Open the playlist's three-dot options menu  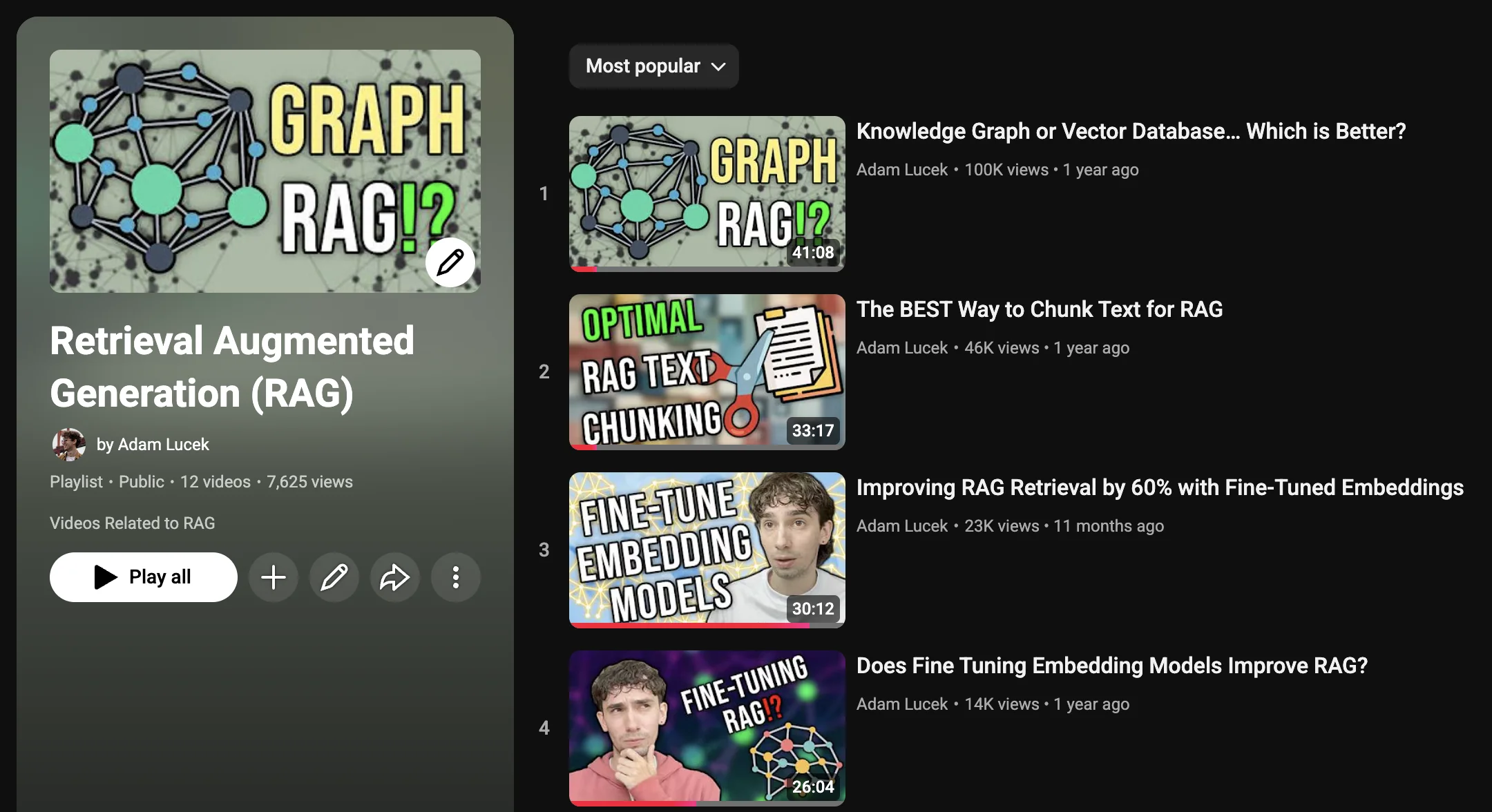click(x=455, y=577)
